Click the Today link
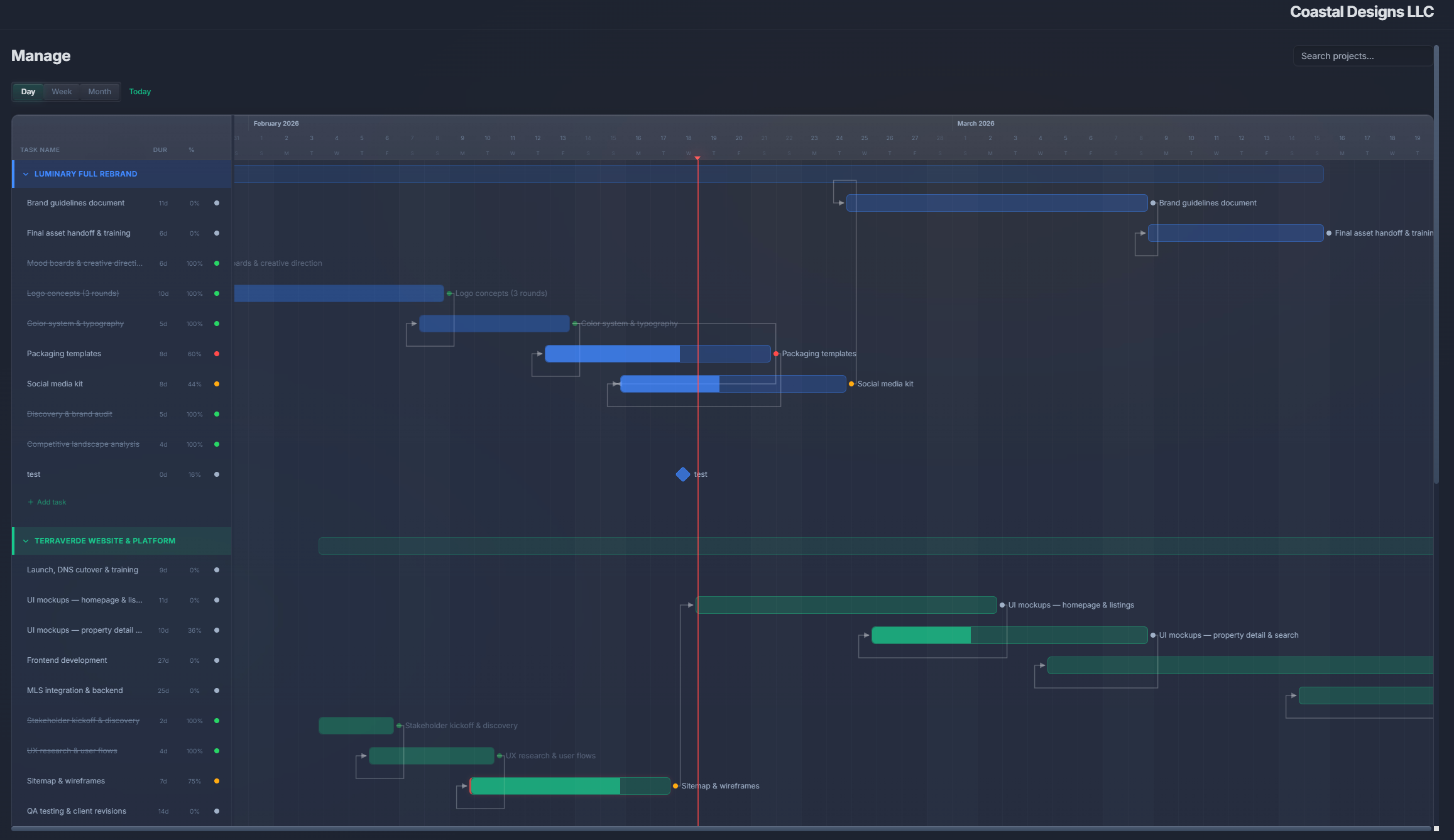Image resolution: width=1454 pixels, height=840 pixels. [139, 91]
